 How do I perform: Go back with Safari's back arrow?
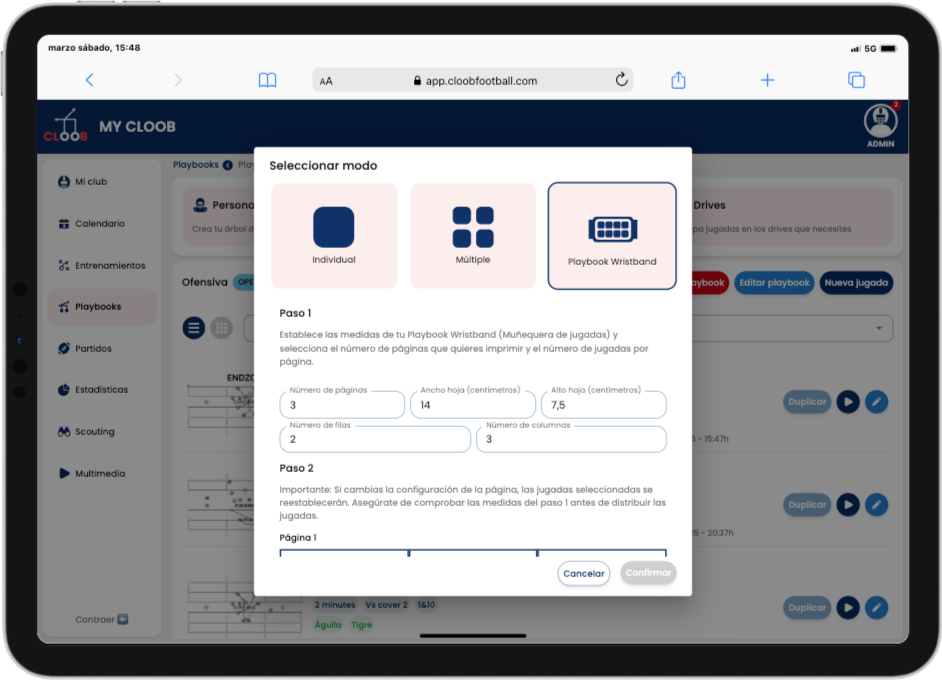click(89, 80)
